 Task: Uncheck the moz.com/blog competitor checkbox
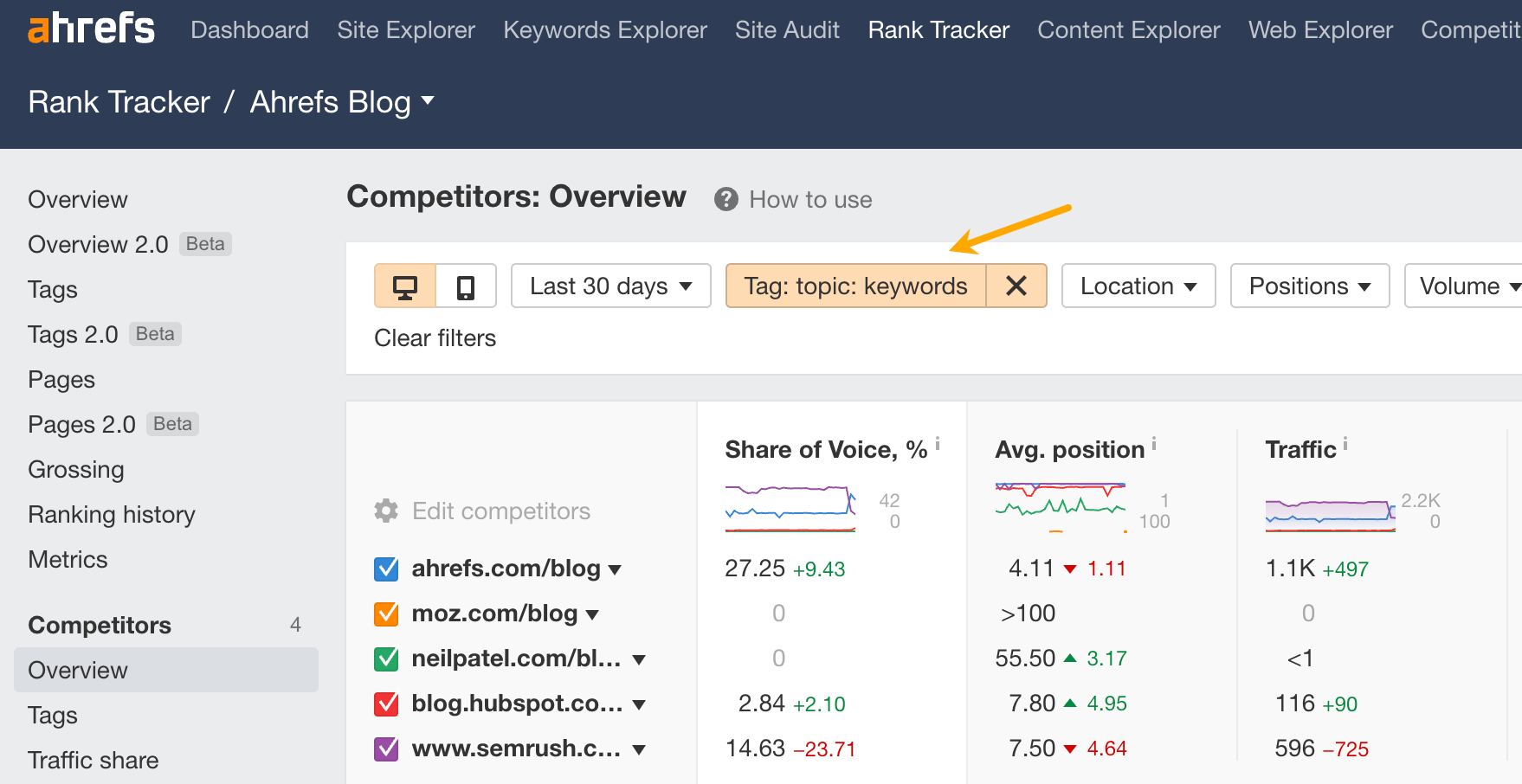pos(384,614)
